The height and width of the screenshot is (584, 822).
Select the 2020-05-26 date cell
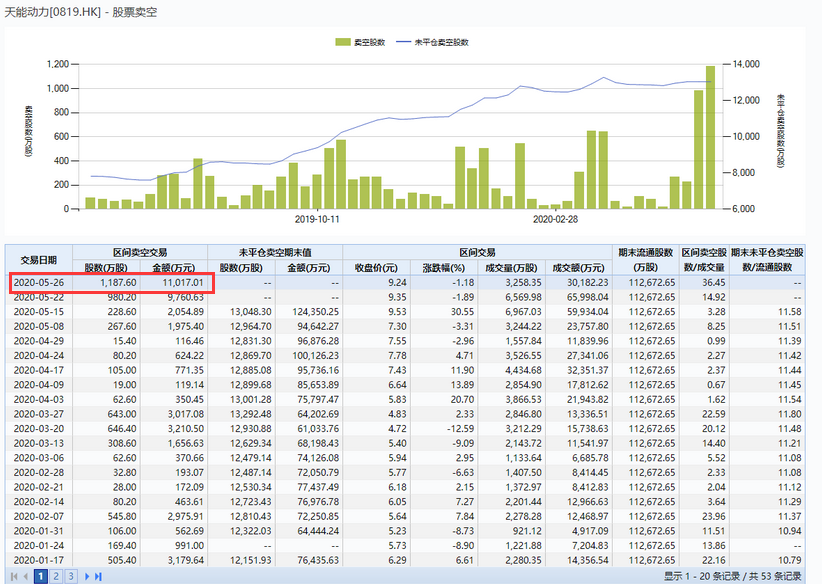tap(41, 283)
